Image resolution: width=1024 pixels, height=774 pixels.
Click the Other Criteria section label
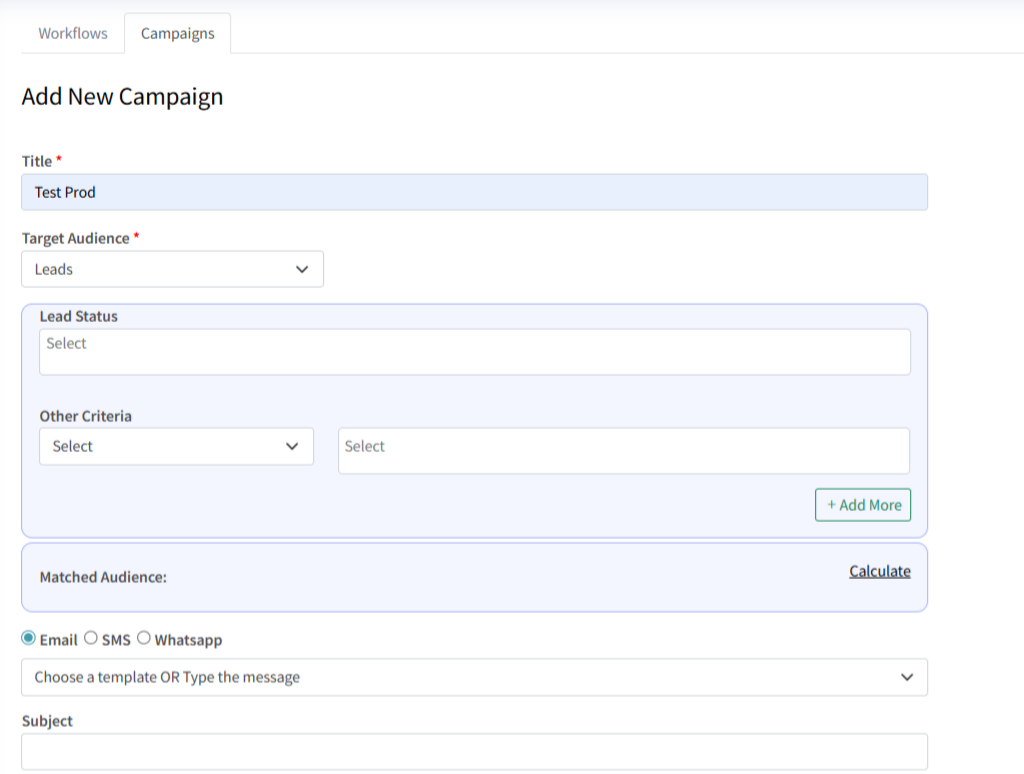click(x=85, y=416)
